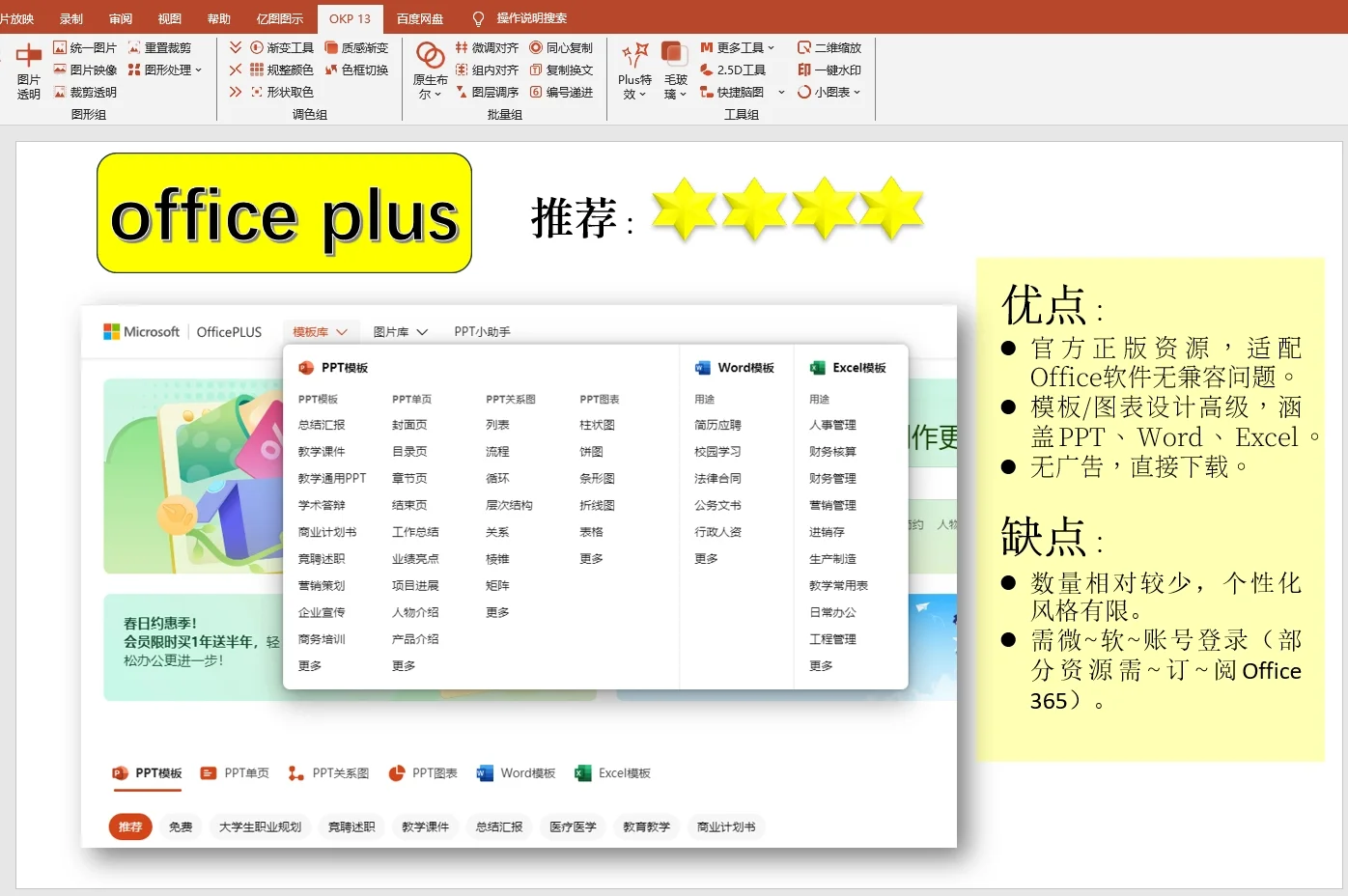This screenshot has height=896, width=1348.
Task: Click the 同心复制 concentric copy tool
Action: [x=562, y=46]
